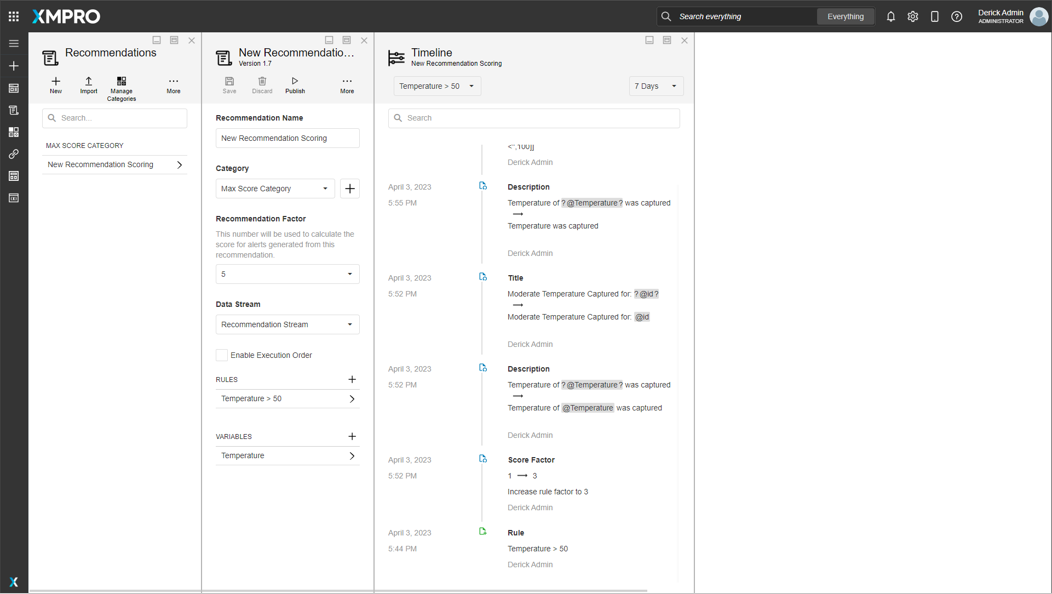
Task: Open More menu in Recommendations panel
Action: [x=174, y=85]
